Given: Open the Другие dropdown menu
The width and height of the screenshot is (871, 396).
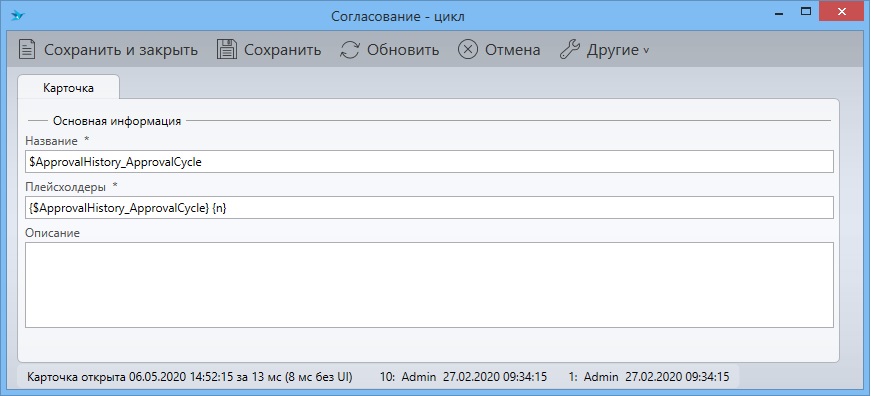Looking at the screenshot, I should [x=604, y=50].
